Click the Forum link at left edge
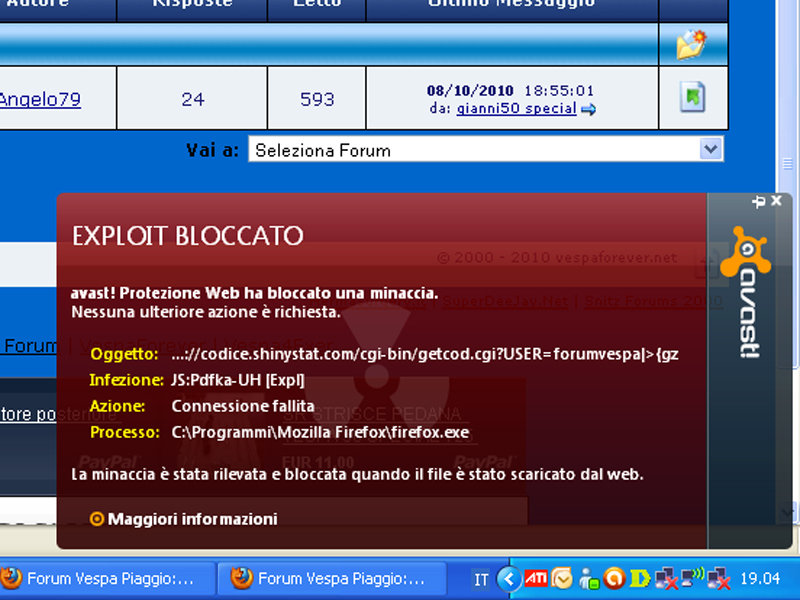Screen dimensions: 800x600 29,346
